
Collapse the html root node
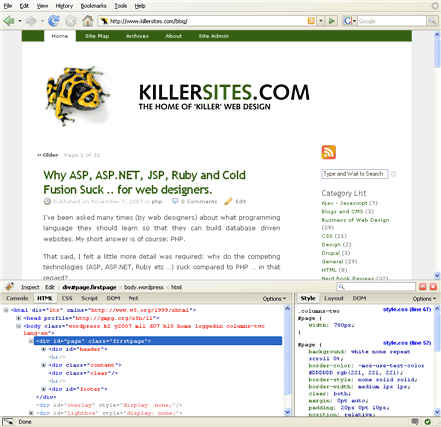pos(6,310)
